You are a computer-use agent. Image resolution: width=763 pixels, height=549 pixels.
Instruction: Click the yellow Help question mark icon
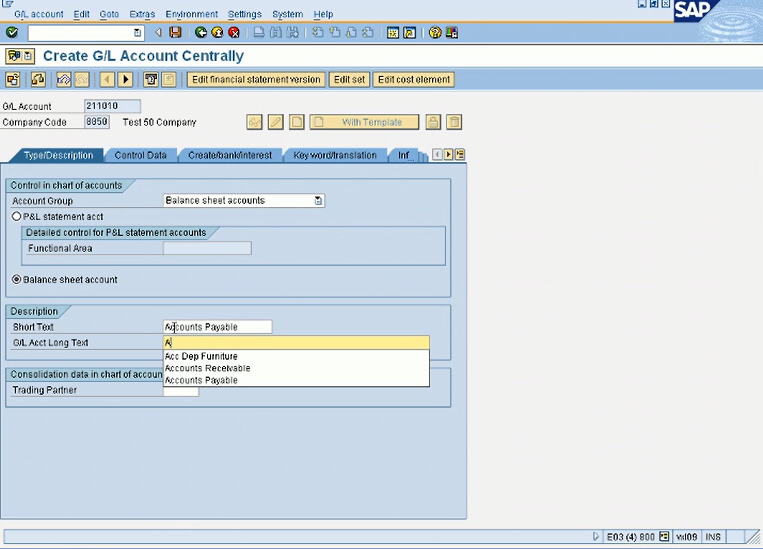[x=435, y=33]
